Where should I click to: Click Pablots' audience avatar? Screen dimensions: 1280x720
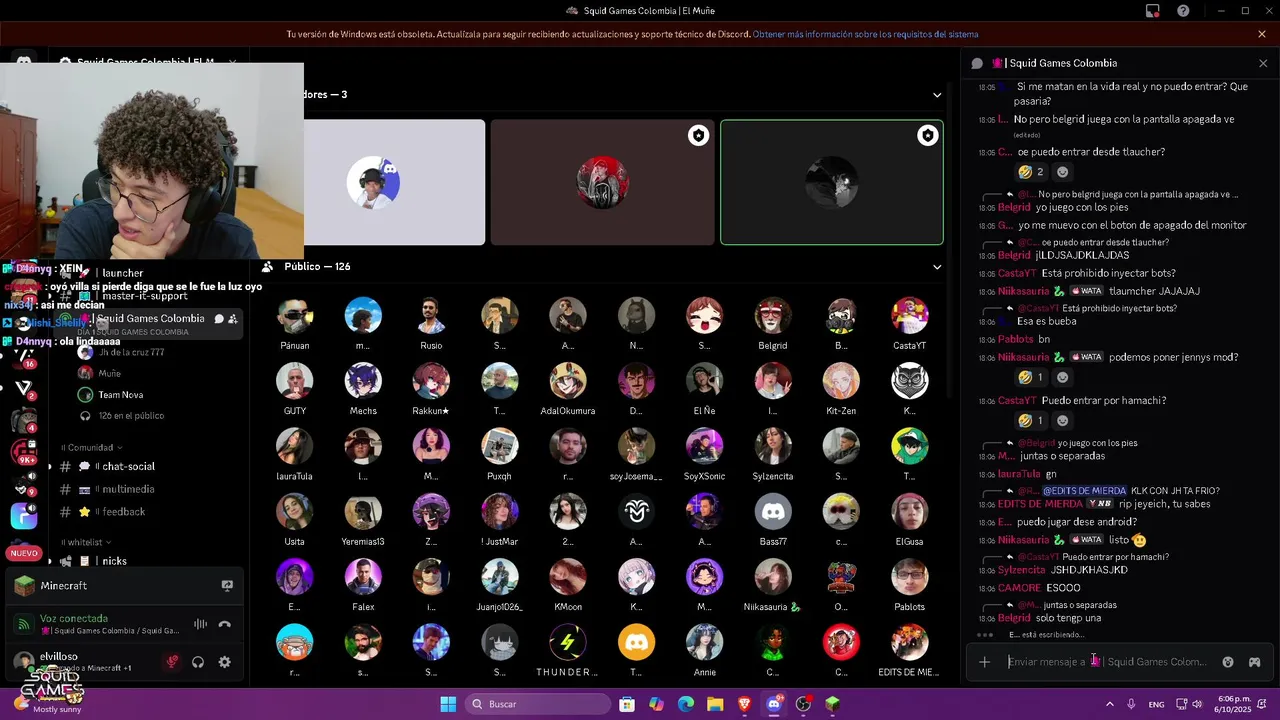tap(909, 577)
